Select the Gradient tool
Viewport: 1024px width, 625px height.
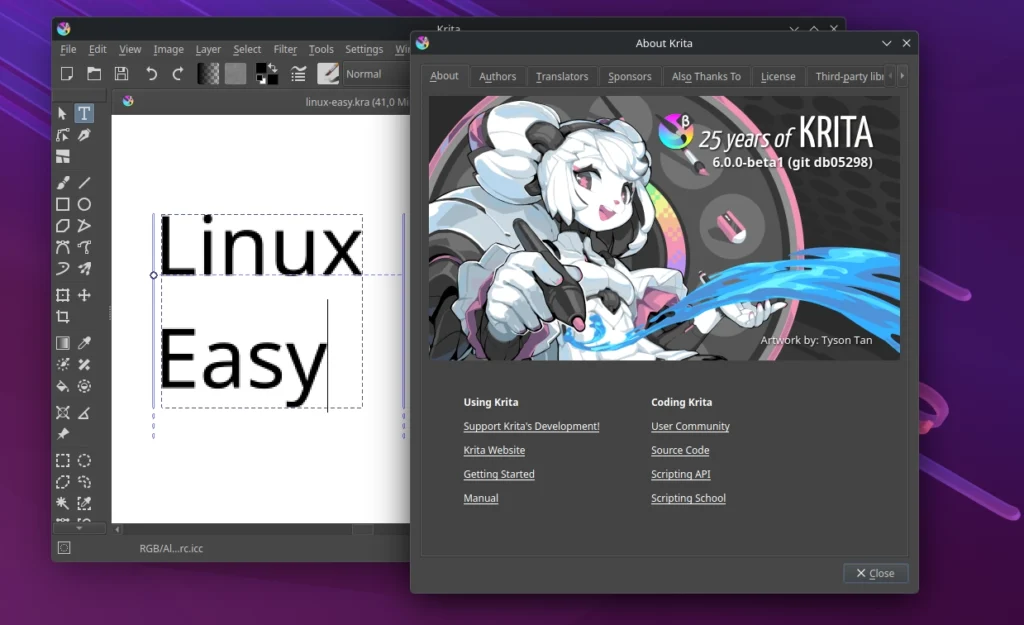click(62, 342)
